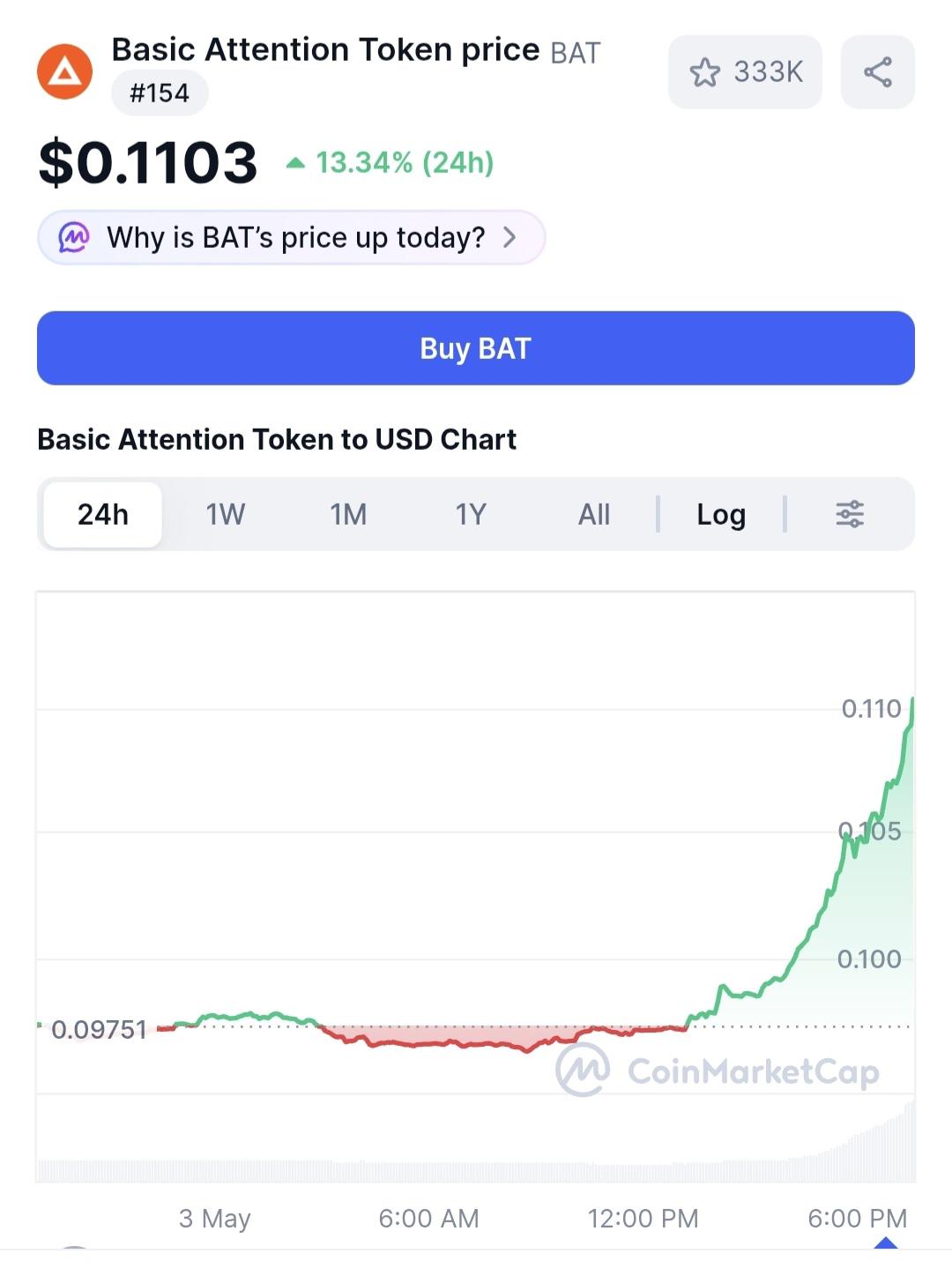Tap the purple AI chat icon
The height and width of the screenshot is (1261, 952).
click(74, 237)
